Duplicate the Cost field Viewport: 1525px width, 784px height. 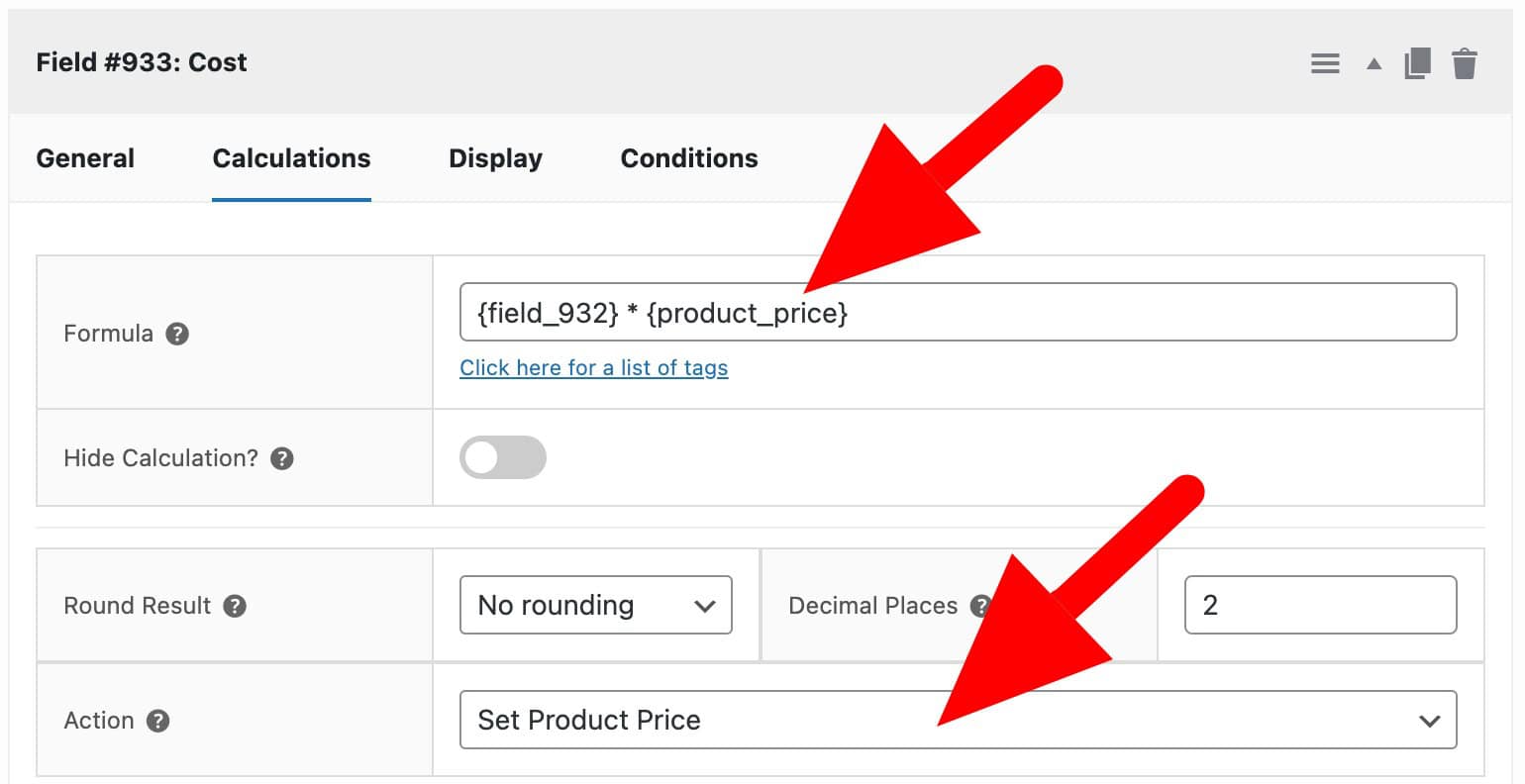point(1418,62)
